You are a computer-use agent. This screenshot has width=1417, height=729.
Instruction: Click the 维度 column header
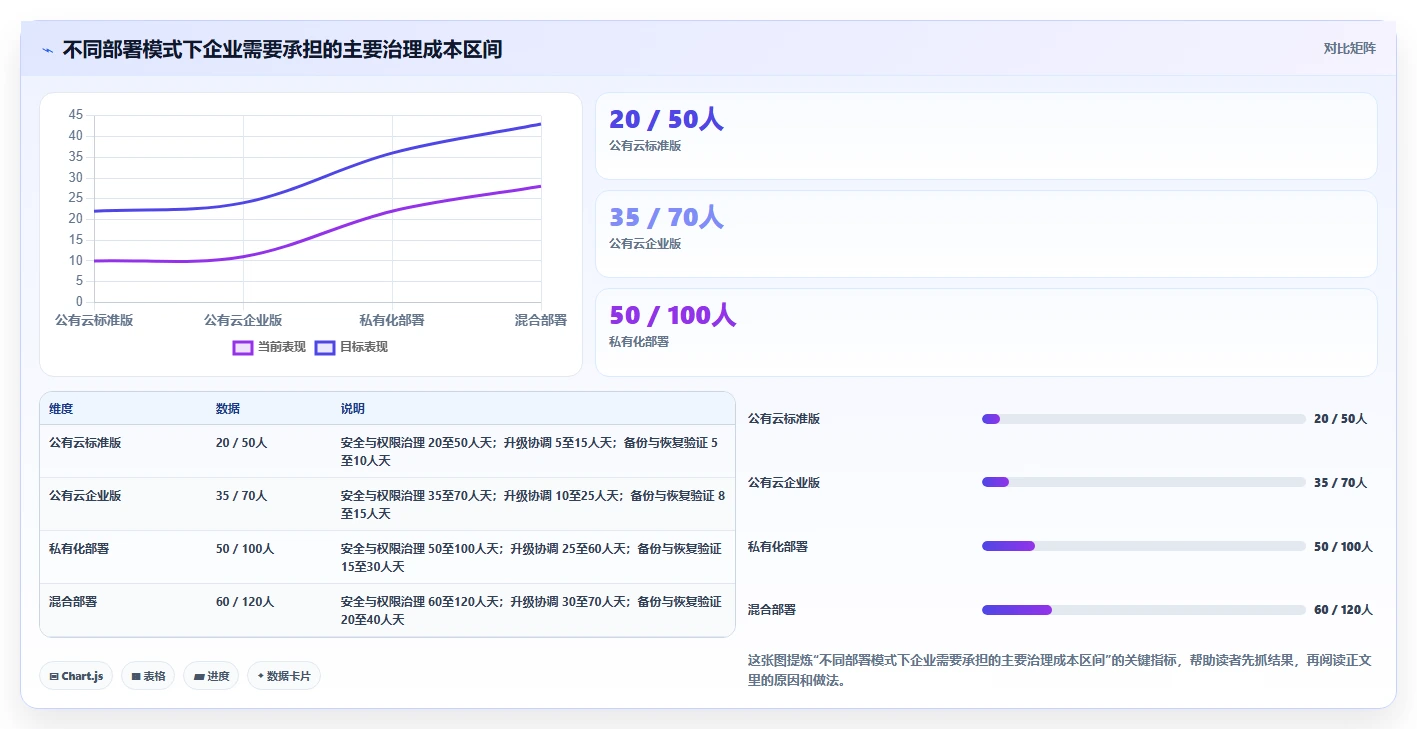(61, 409)
